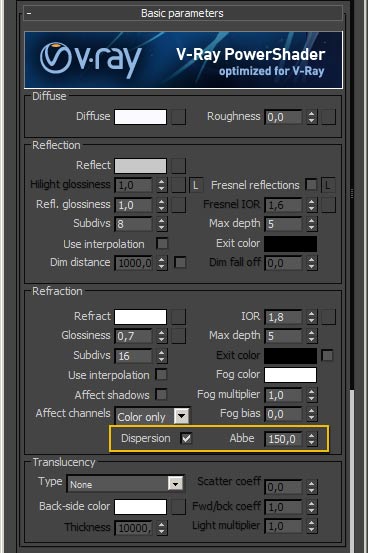
Task: Click the refraction Glossiness value field
Action: point(133,336)
